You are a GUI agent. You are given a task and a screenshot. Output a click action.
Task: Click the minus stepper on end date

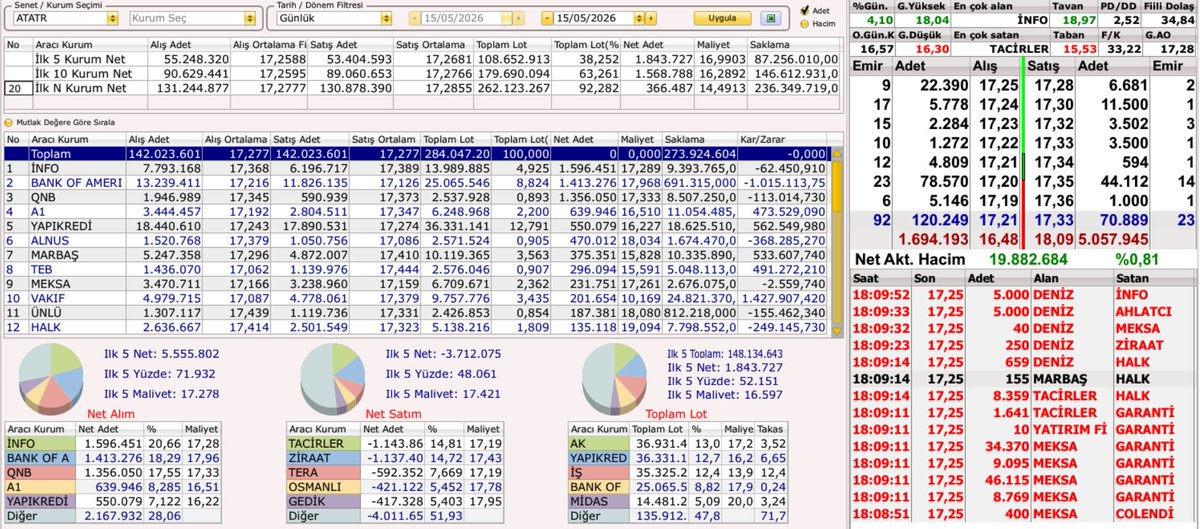[x=548, y=18]
